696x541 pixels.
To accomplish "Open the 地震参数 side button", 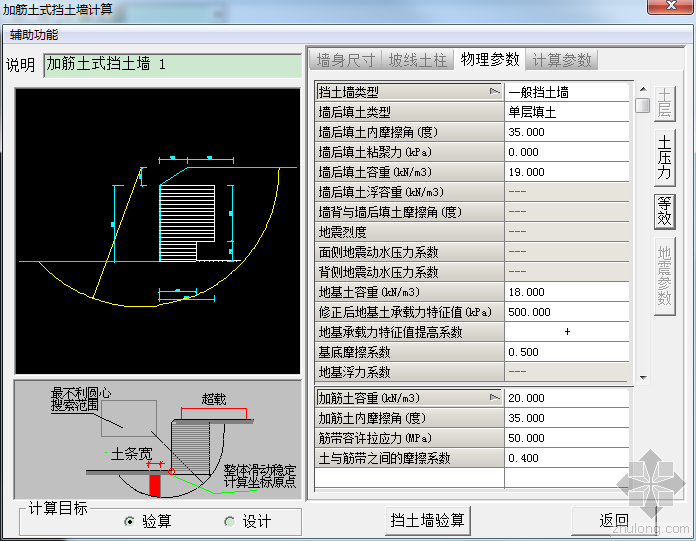I will [664, 276].
